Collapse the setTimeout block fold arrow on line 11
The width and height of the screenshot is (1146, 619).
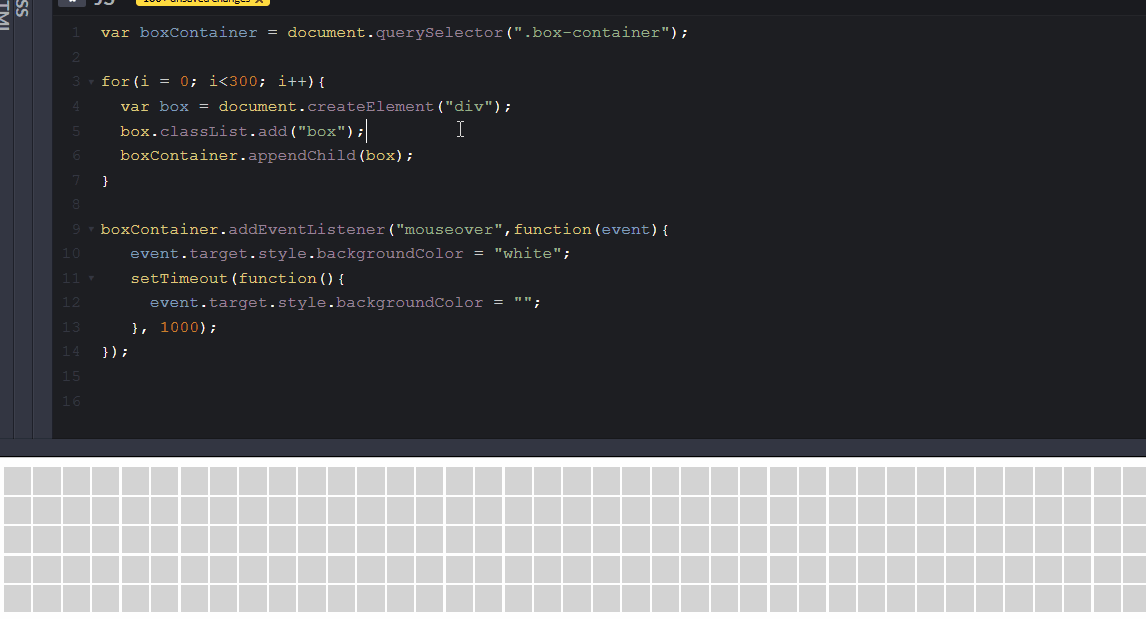(91, 278)
